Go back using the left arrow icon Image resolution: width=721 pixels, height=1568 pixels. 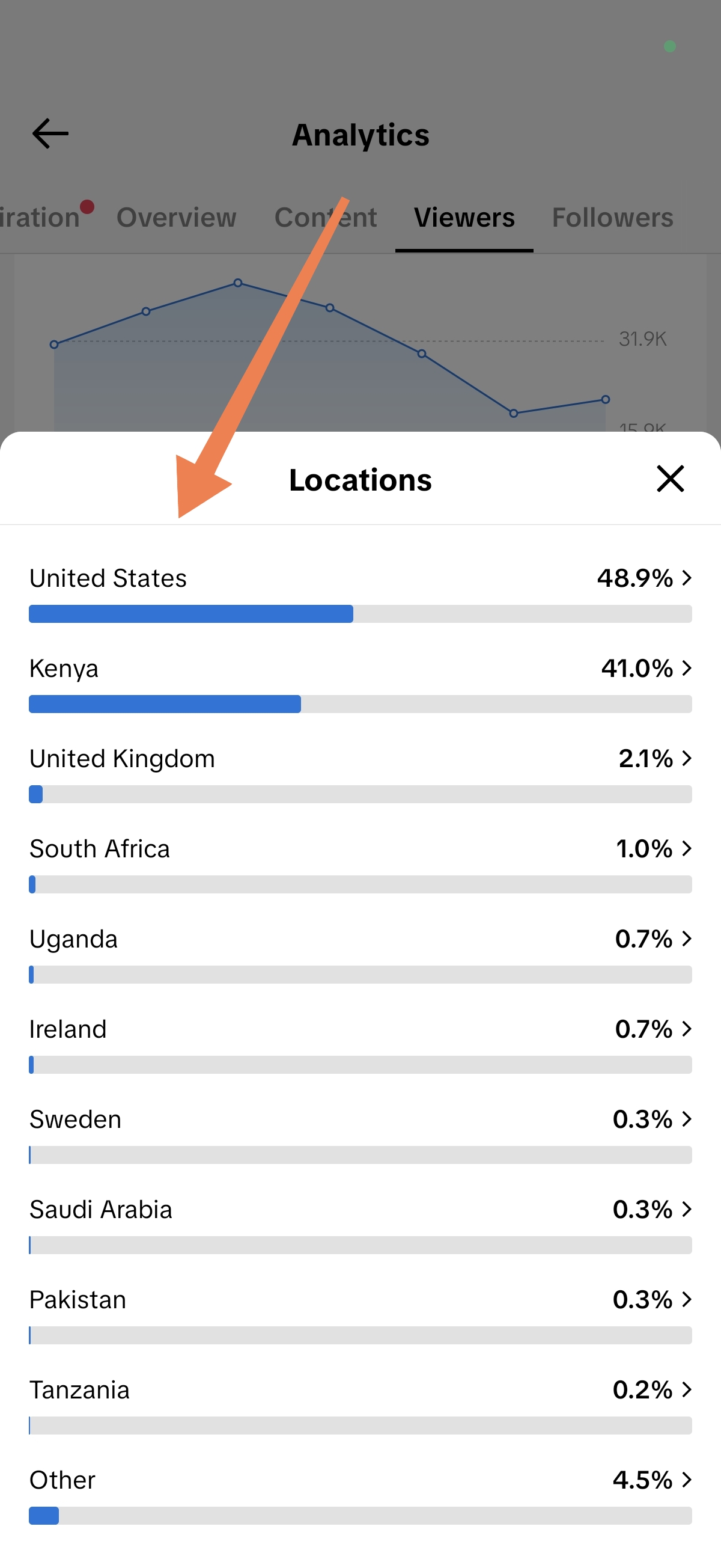pyautogui.click(x=50, y=134)
